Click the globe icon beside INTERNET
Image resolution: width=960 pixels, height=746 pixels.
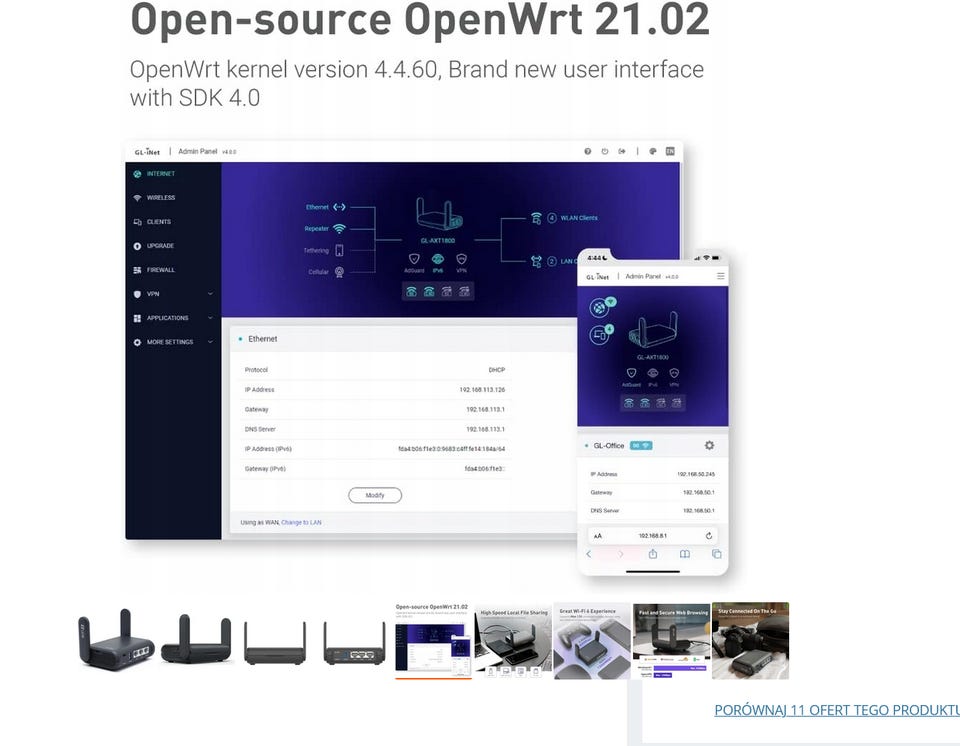(x=137, y=174)
